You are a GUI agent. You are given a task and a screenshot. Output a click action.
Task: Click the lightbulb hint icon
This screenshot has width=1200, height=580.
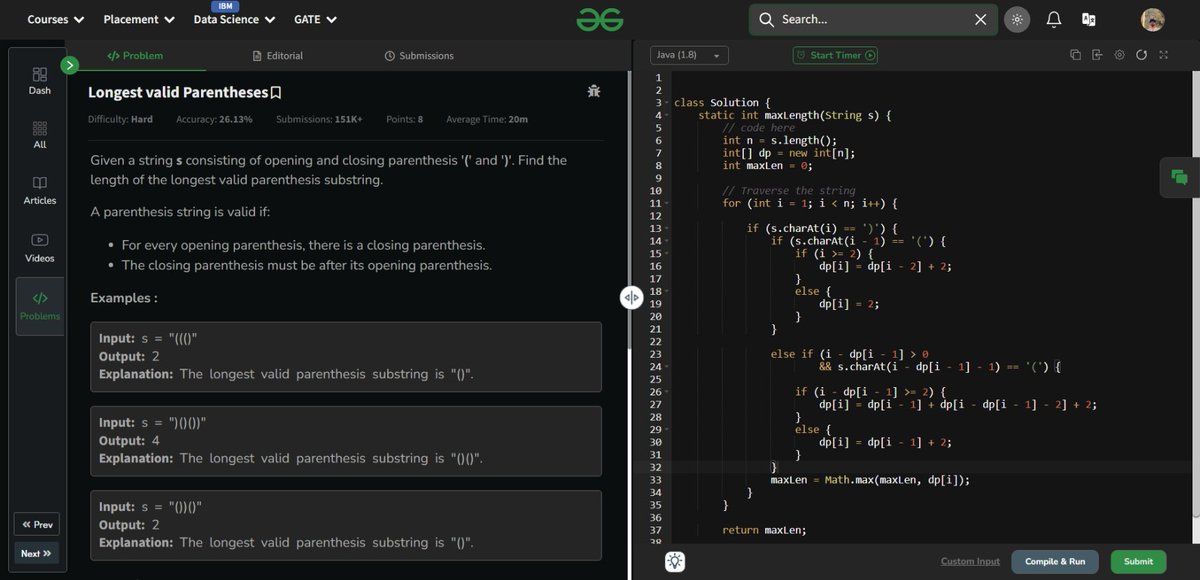675,562
